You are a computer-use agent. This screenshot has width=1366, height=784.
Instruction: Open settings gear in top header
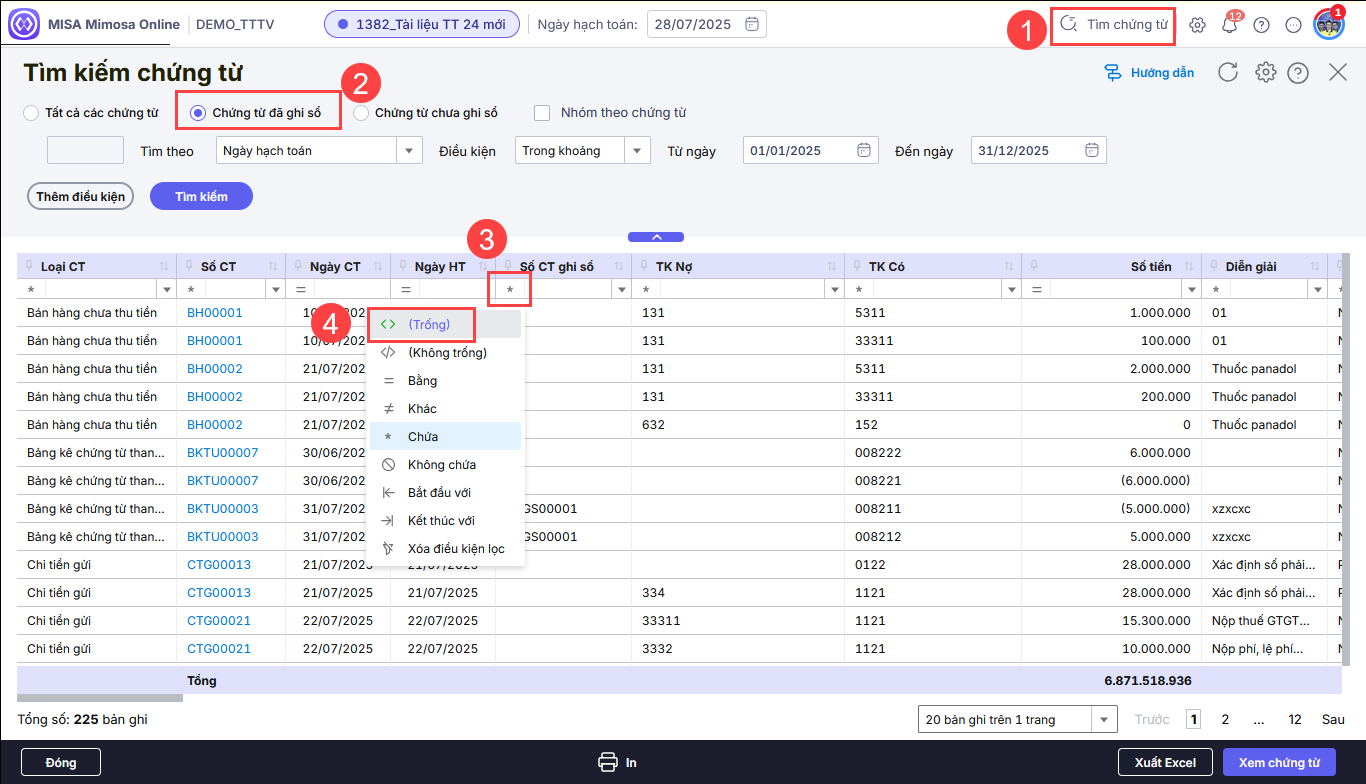(1197, 25)
